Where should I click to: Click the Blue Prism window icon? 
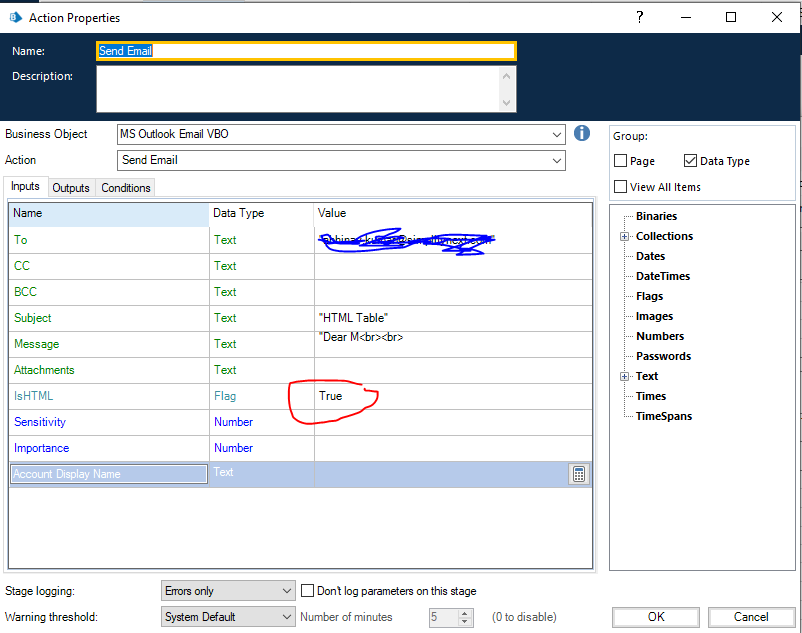coord(15,17)
